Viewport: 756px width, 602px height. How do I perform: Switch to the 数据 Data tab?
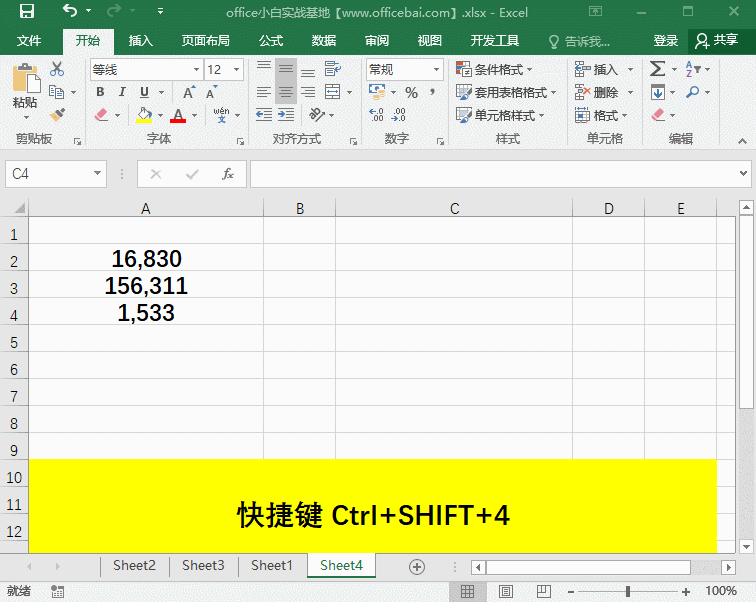point(324,41)
